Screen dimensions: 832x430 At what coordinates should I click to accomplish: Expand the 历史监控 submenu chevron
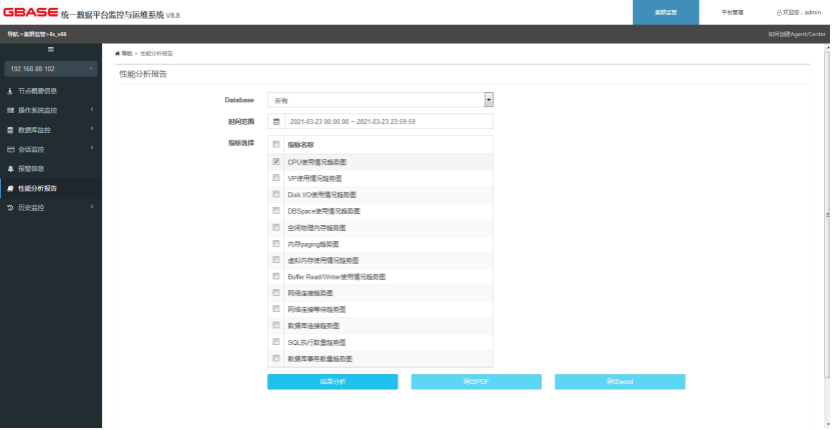pos(92,208)
